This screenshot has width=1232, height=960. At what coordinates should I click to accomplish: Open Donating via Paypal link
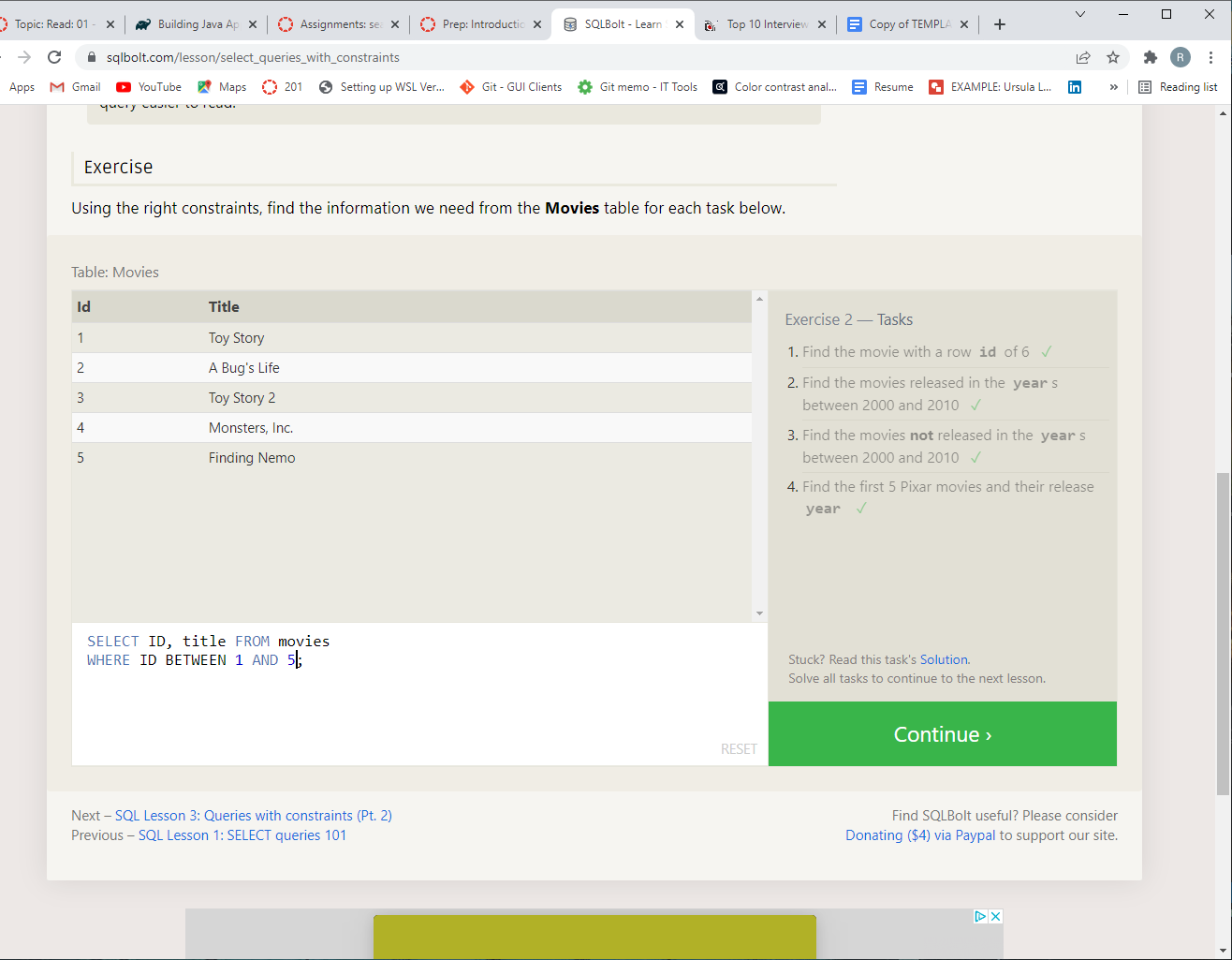point(920,835)
